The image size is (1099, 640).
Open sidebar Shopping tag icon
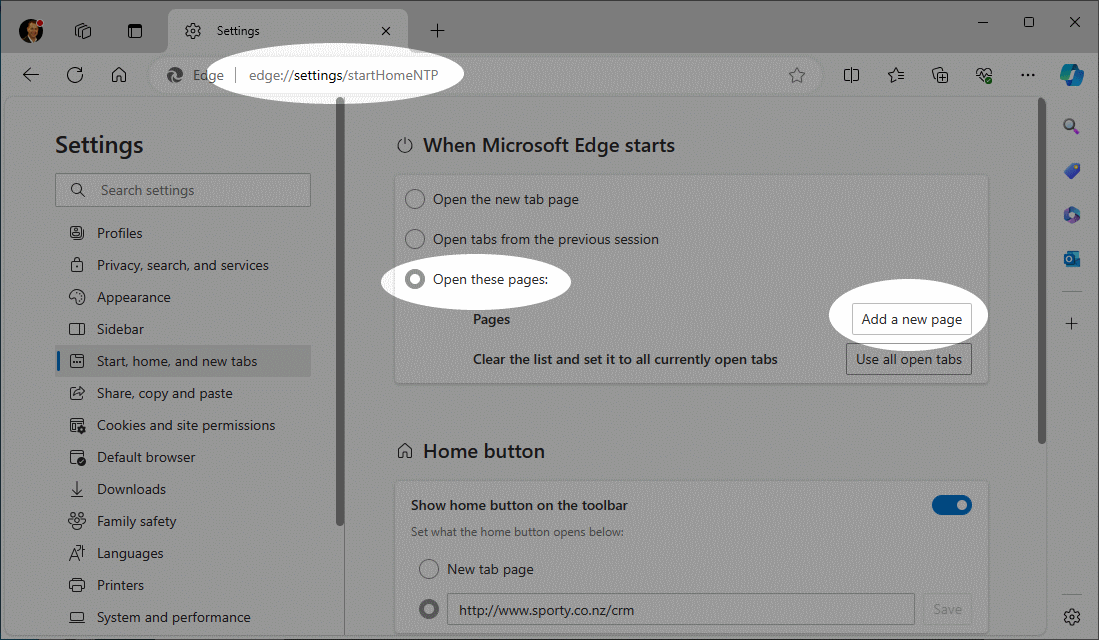[1071, 170]
